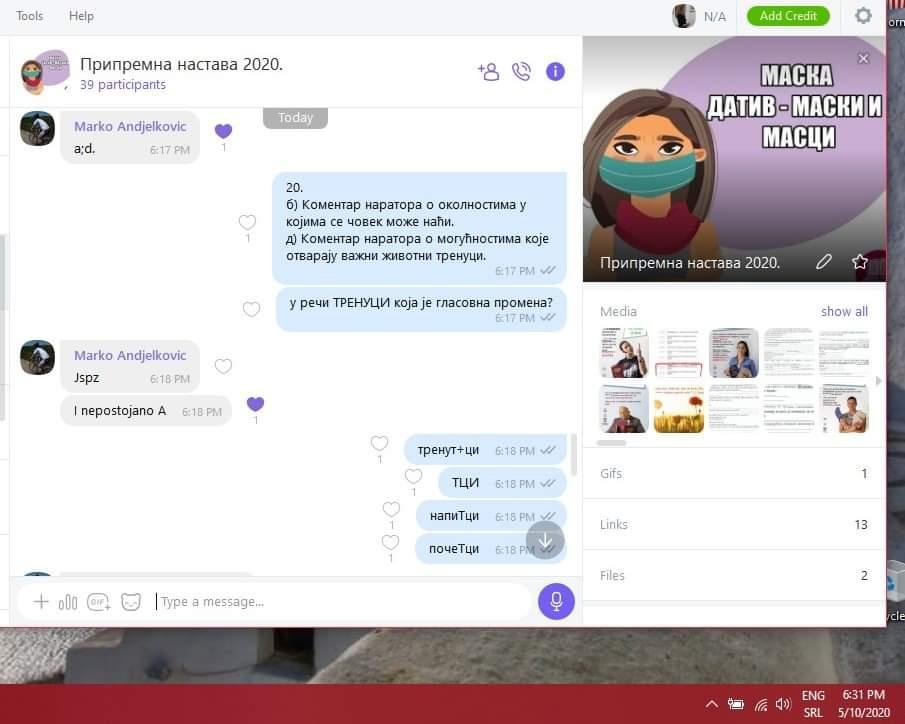Click the microphone voice message button

click(x=556, y=601)
